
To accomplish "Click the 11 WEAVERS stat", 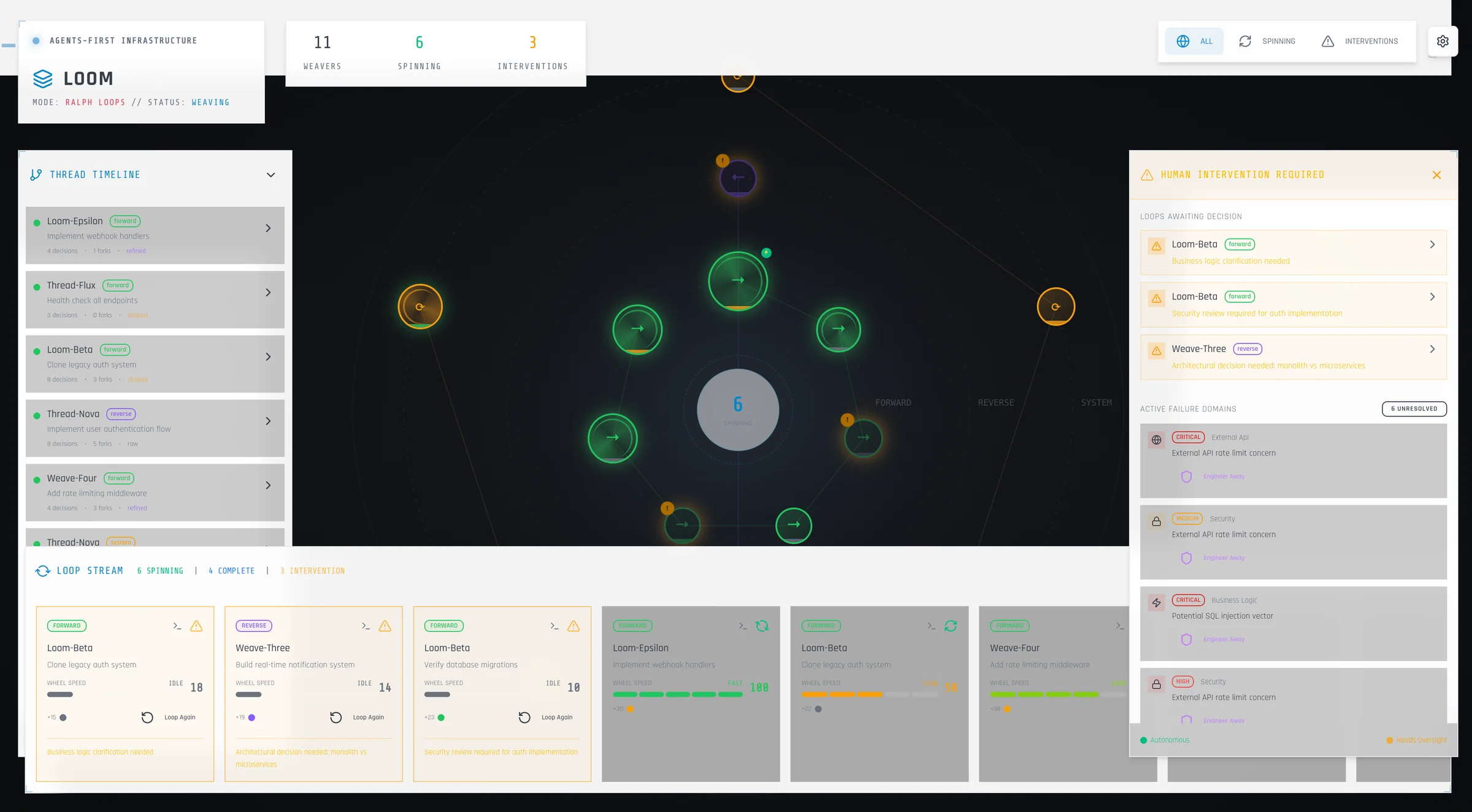I will coord(322,52).
